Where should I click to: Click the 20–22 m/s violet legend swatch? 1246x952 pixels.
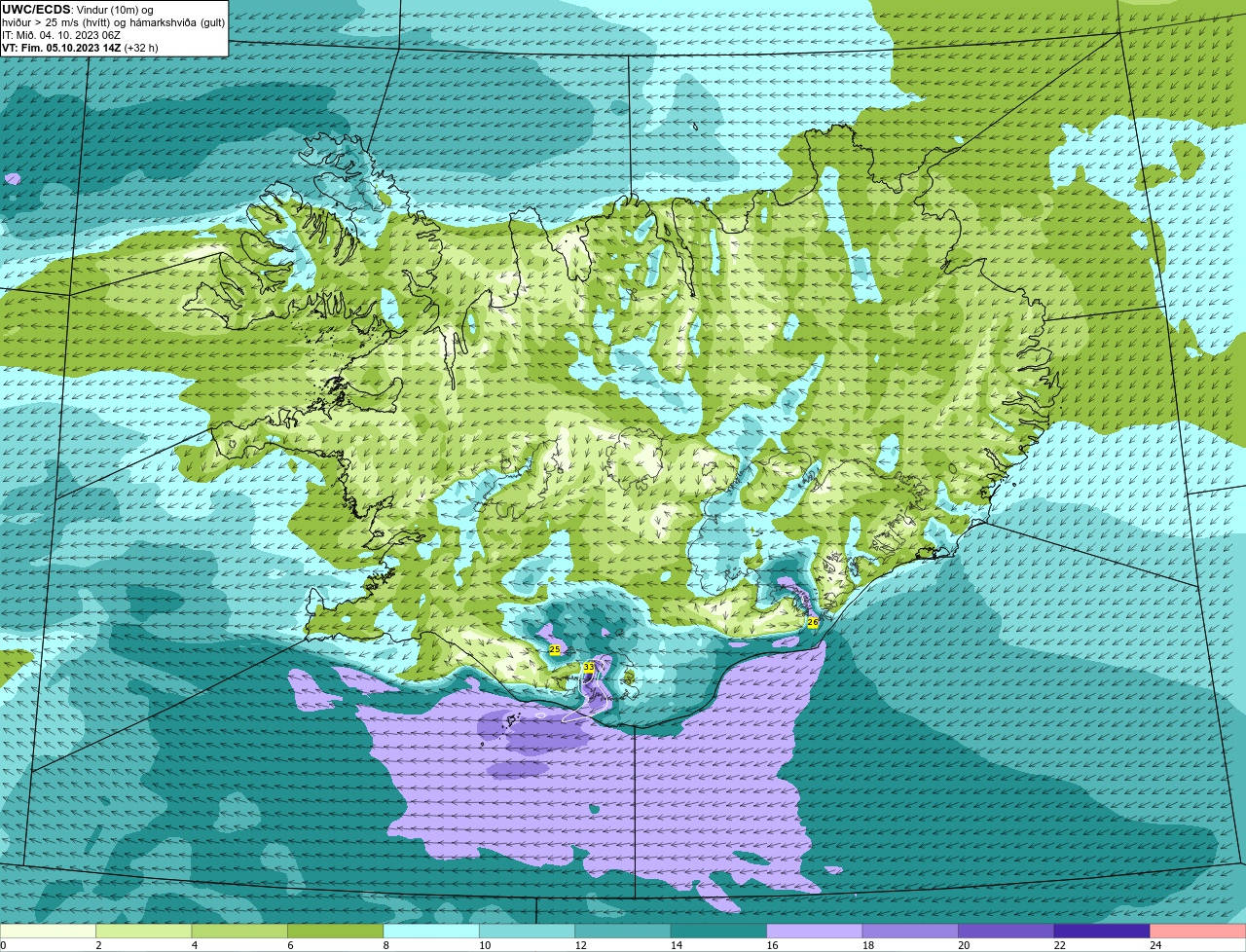tap(1007, 931)
